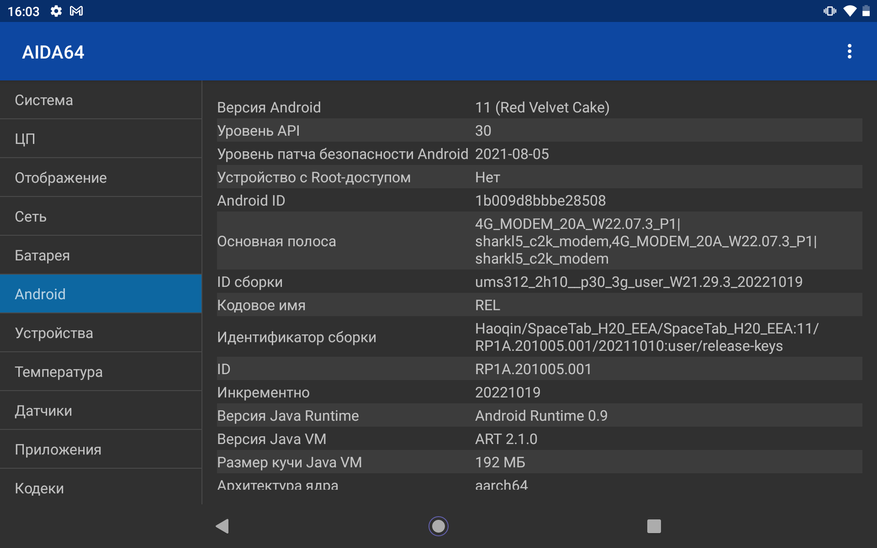This screenshot has height=548, width=877.
Task: View the Датчики sensors list
Action: [x=100, y=411]
